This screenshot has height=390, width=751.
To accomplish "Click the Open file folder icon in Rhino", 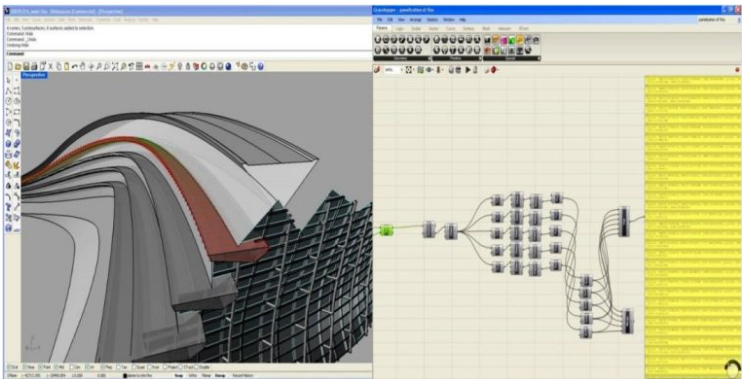I will pyautogui.click(x=18, y=66).
